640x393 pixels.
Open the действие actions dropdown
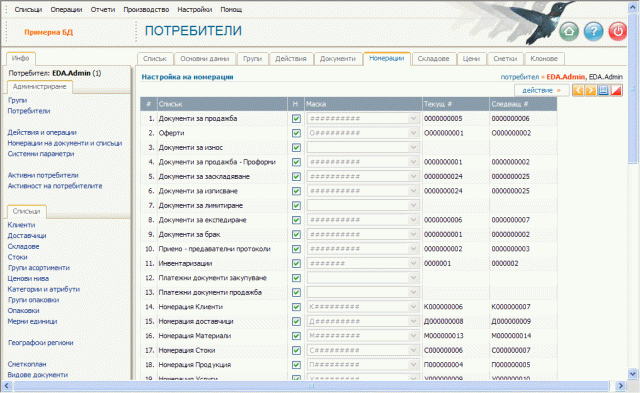coord(541,91)
